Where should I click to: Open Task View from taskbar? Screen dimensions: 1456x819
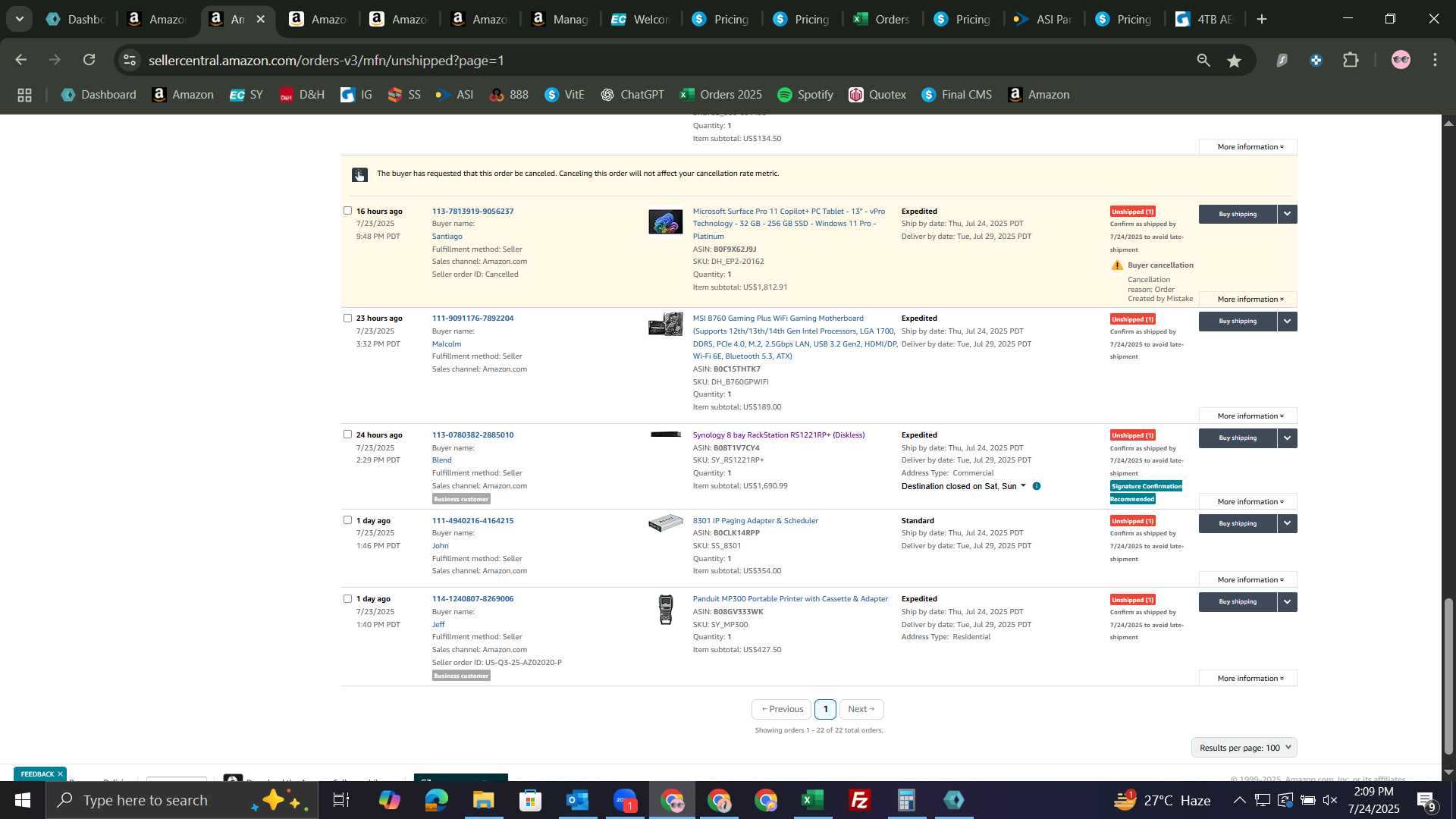tap(341, 800)
